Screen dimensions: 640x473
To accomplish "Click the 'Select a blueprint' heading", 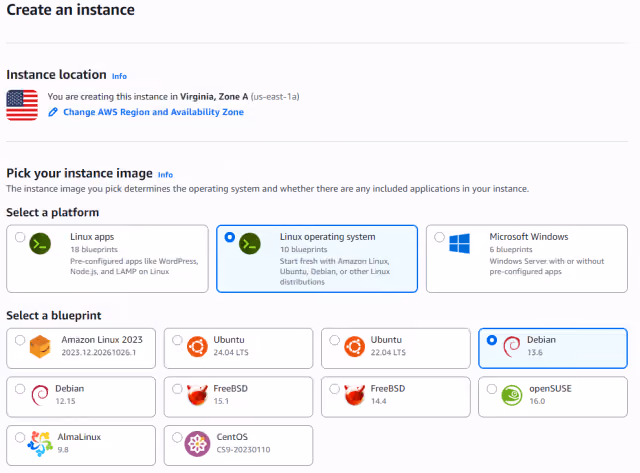I will [54, 315].
